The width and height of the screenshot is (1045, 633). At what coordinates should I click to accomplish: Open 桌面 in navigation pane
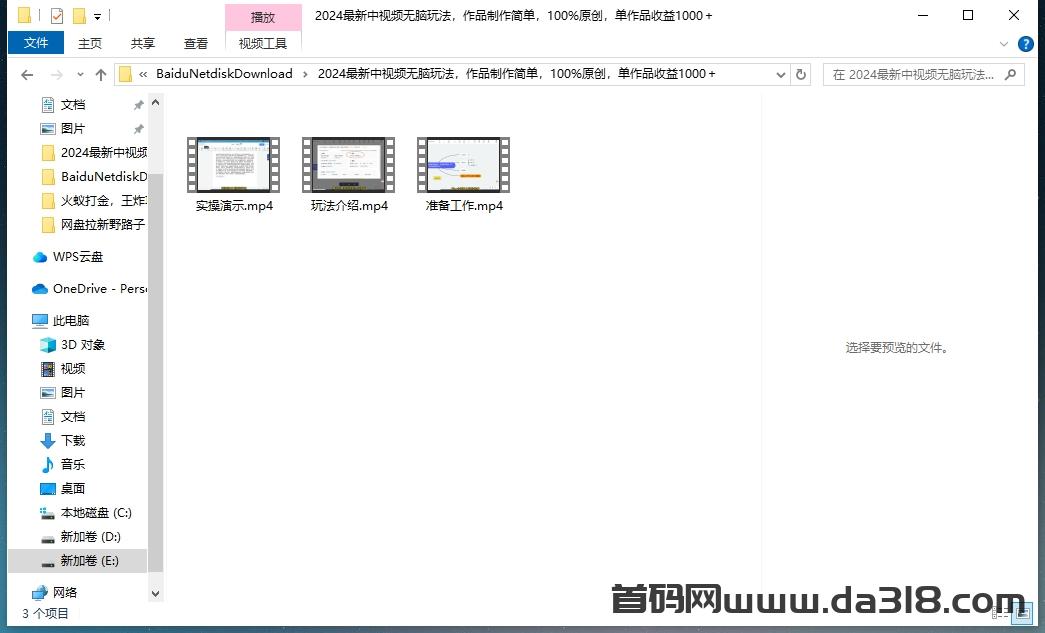[x=73, y=488]
